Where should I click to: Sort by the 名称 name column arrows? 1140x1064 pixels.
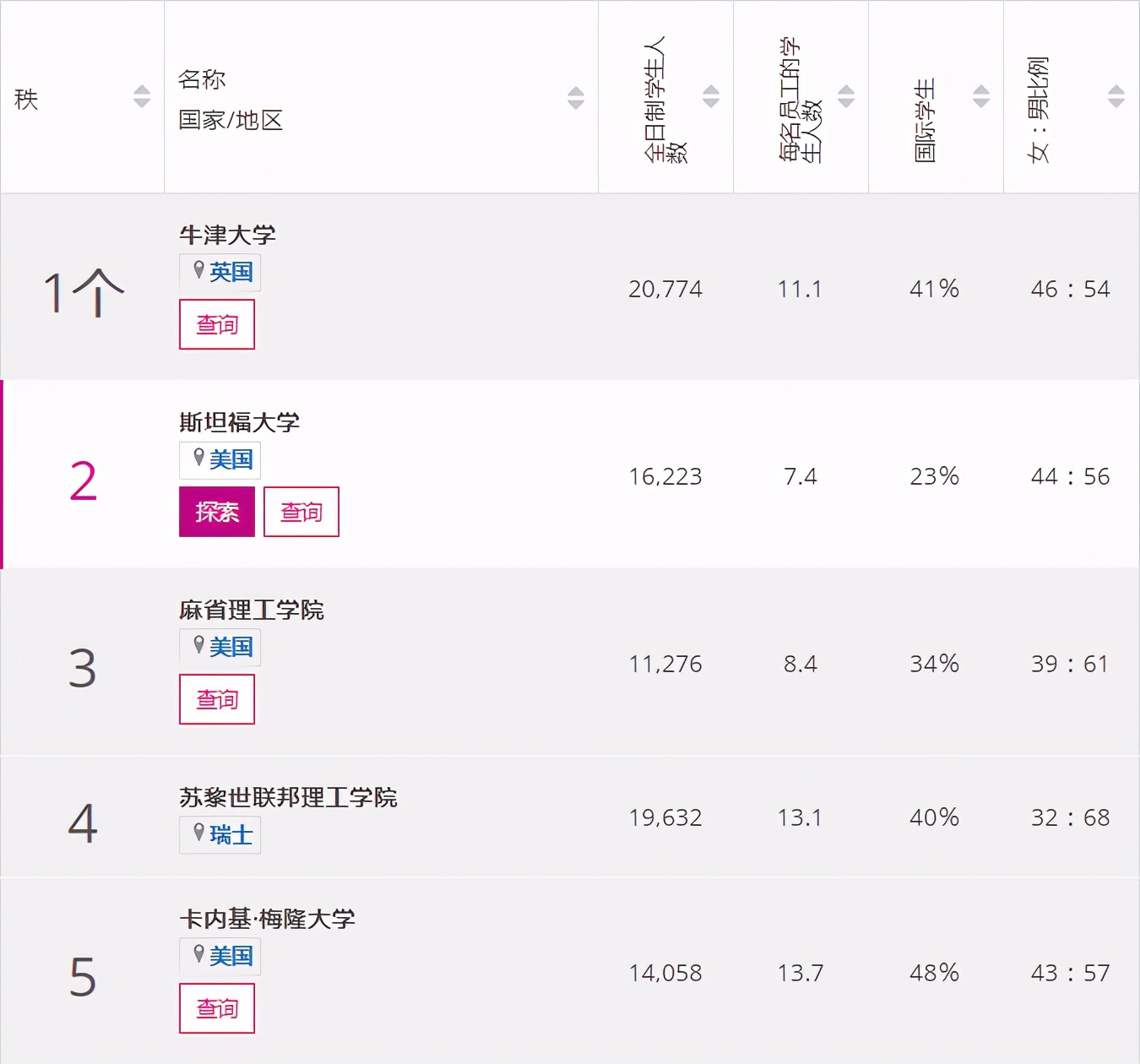(x=576, y=98)
